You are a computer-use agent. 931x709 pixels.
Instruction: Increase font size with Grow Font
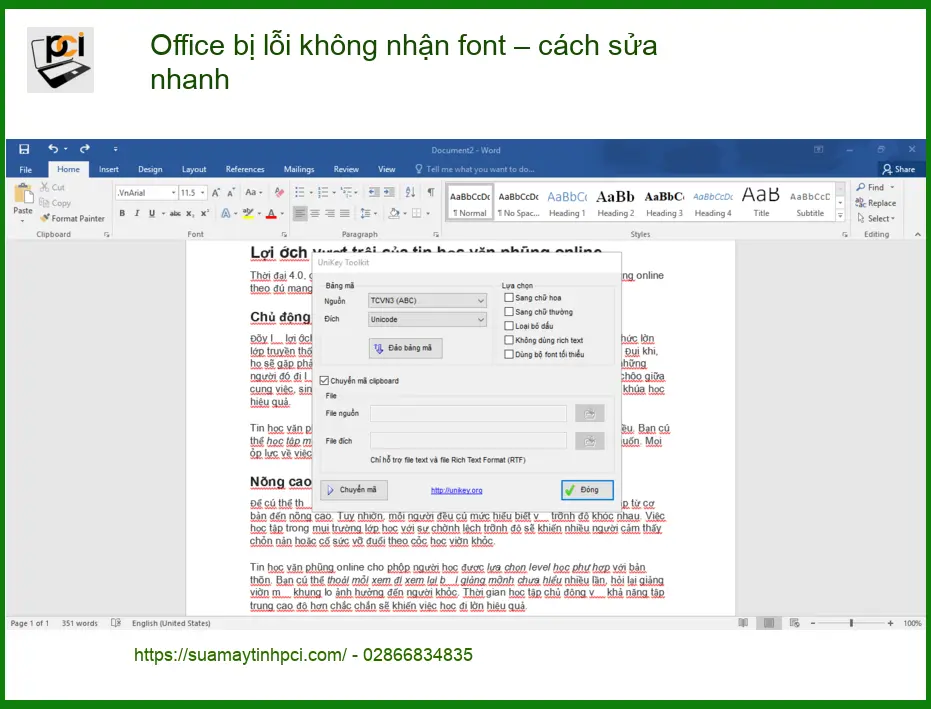pos(216,192)
